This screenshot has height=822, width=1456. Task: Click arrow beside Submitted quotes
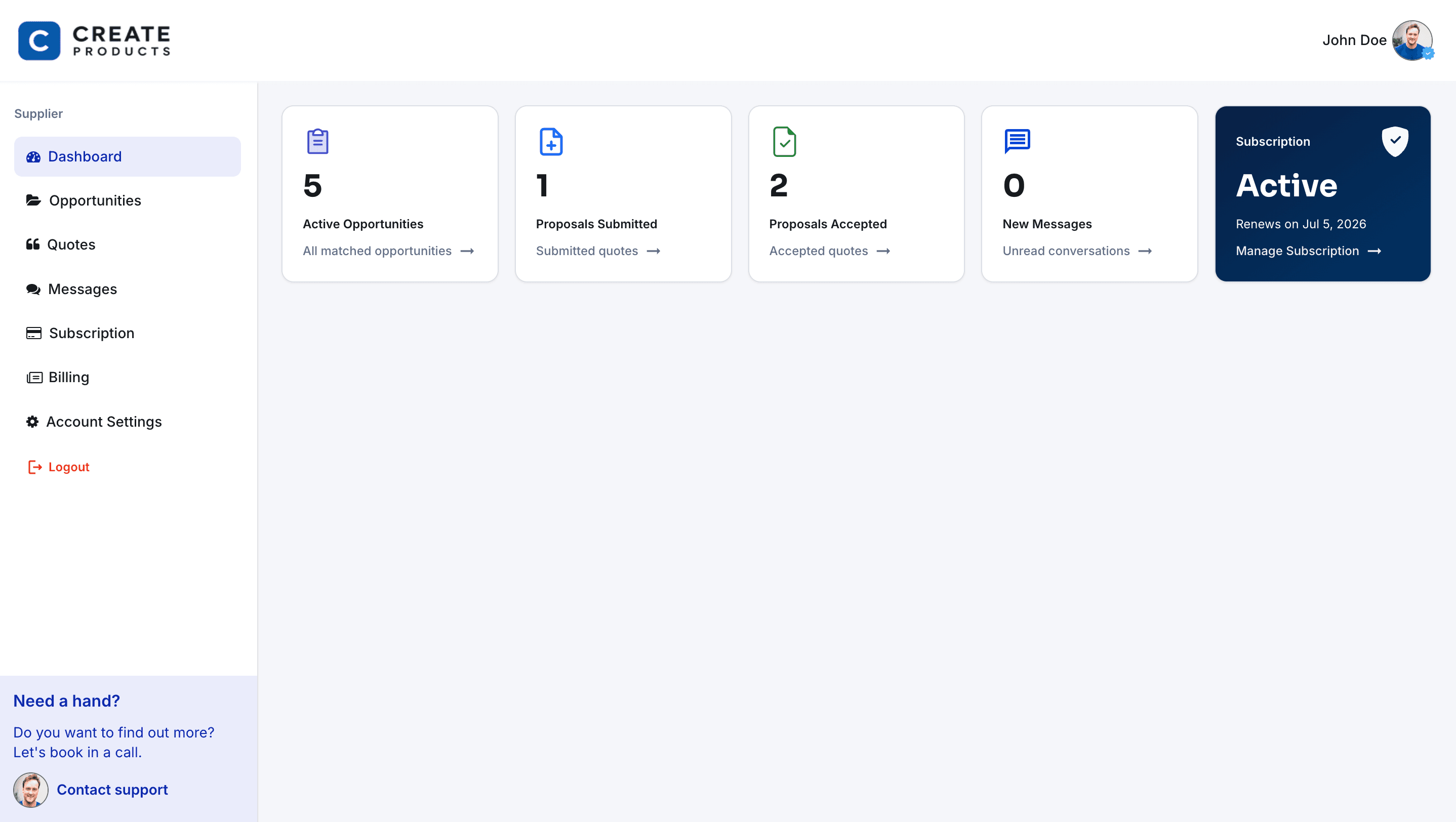[x=654, y=252]
